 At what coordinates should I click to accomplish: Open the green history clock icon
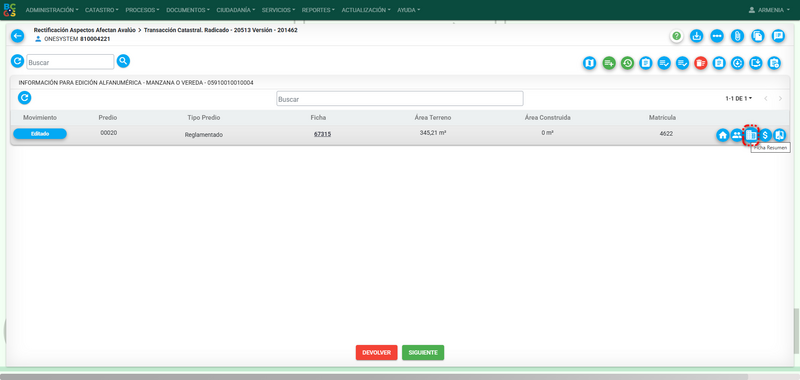(627, 63)
